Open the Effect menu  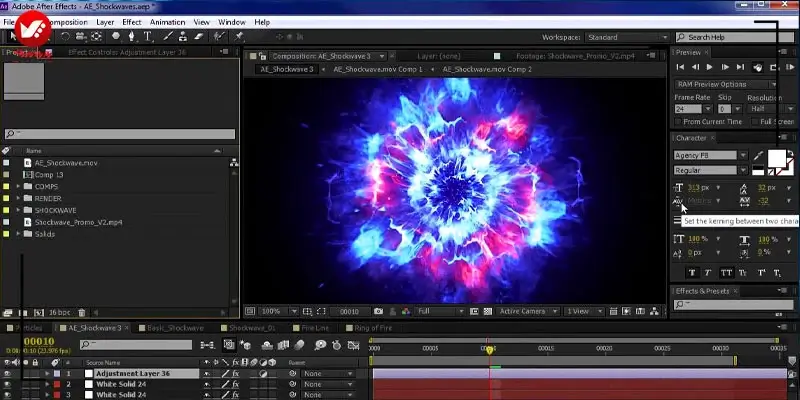(x=132, y=22)
